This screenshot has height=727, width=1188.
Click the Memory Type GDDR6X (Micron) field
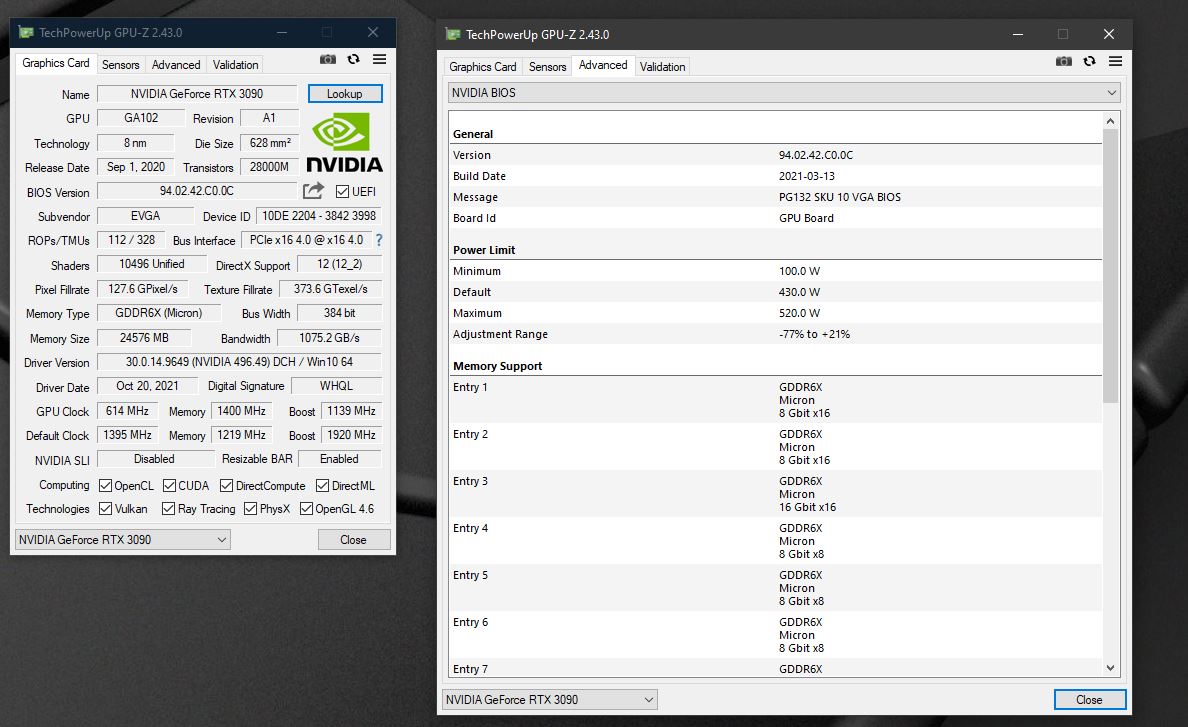(x=159, y=313)
